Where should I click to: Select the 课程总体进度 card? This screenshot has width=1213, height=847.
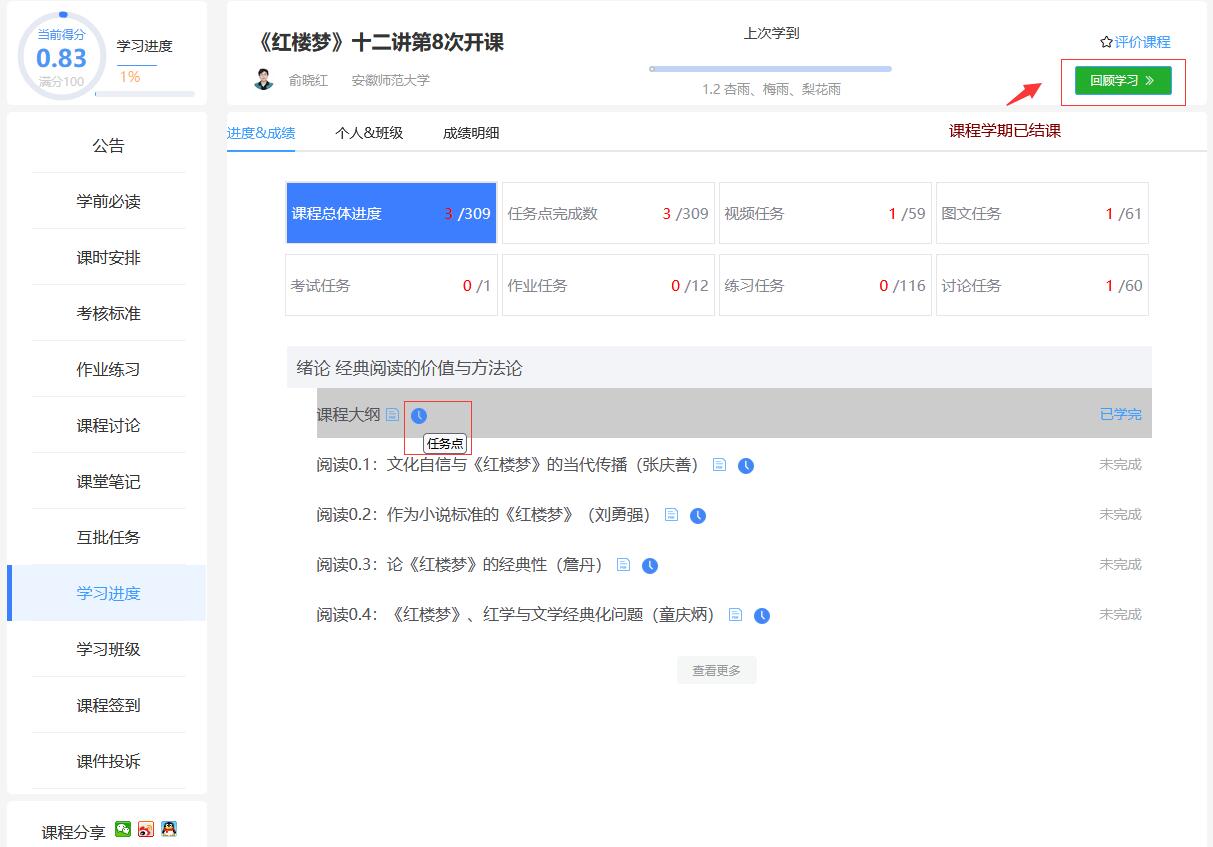[391, 213]
